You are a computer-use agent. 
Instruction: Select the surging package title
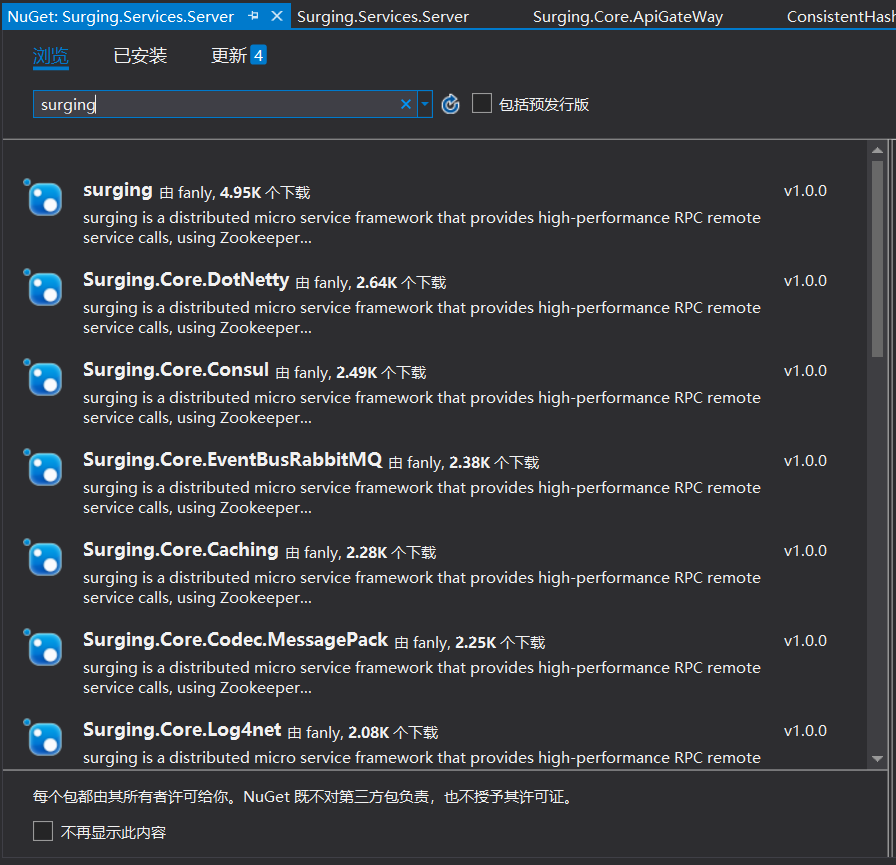(x=118, y=190)
